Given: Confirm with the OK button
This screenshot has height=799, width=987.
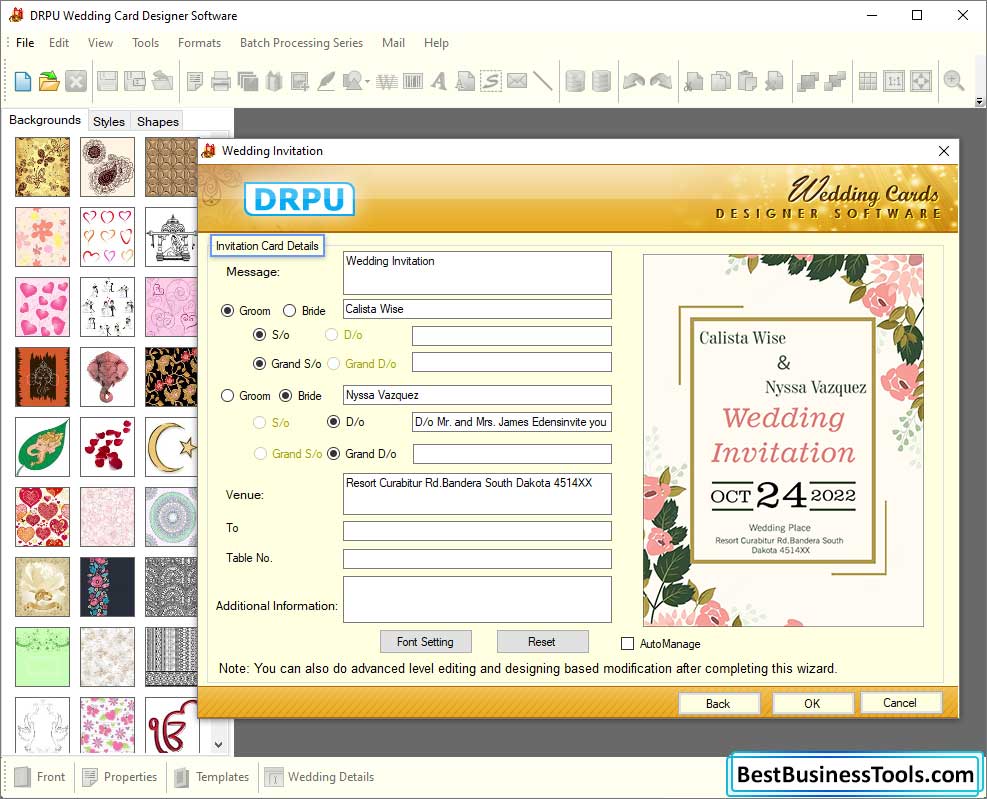Looking at the screenshot, I should (x=813, y=703).
